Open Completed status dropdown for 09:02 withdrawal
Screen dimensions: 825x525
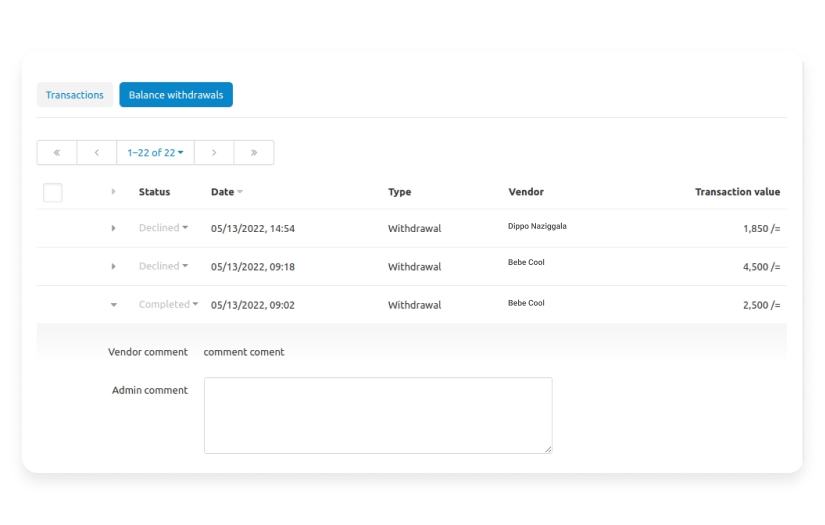pos(168,305)
